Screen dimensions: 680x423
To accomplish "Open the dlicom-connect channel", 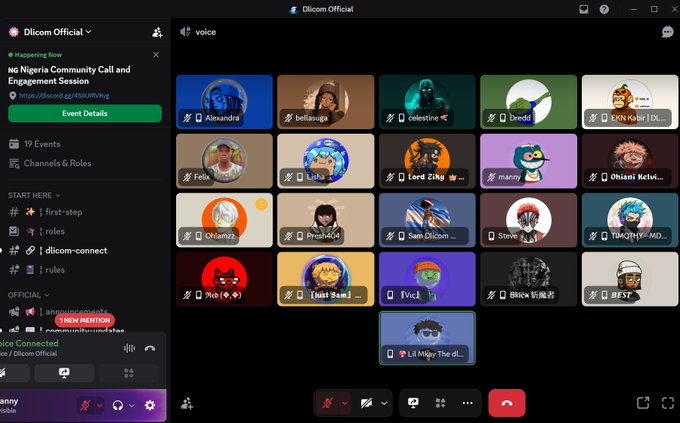I will pos(76,250).
